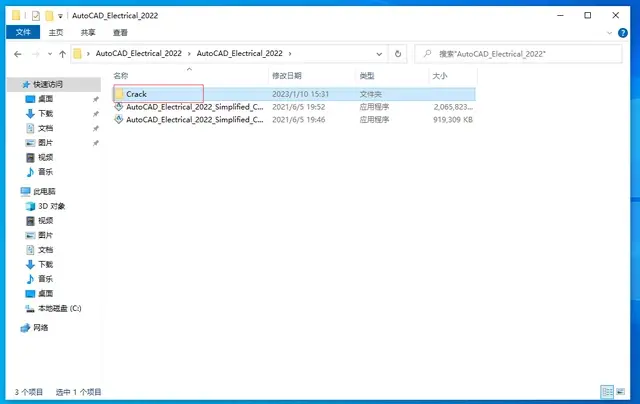The width and height of the screenshot is (640, 404).
Task: Click the Crack folder modified date 2023/1/10 15:31
Action: click(x=300, y=94)
